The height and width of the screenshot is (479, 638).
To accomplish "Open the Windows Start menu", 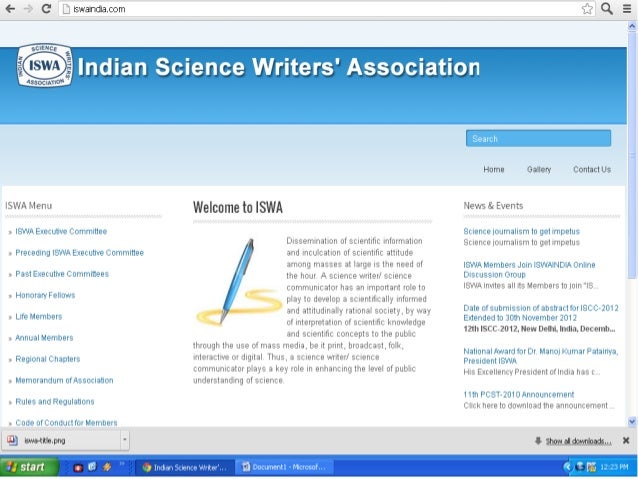I will (x=29, y=467).
